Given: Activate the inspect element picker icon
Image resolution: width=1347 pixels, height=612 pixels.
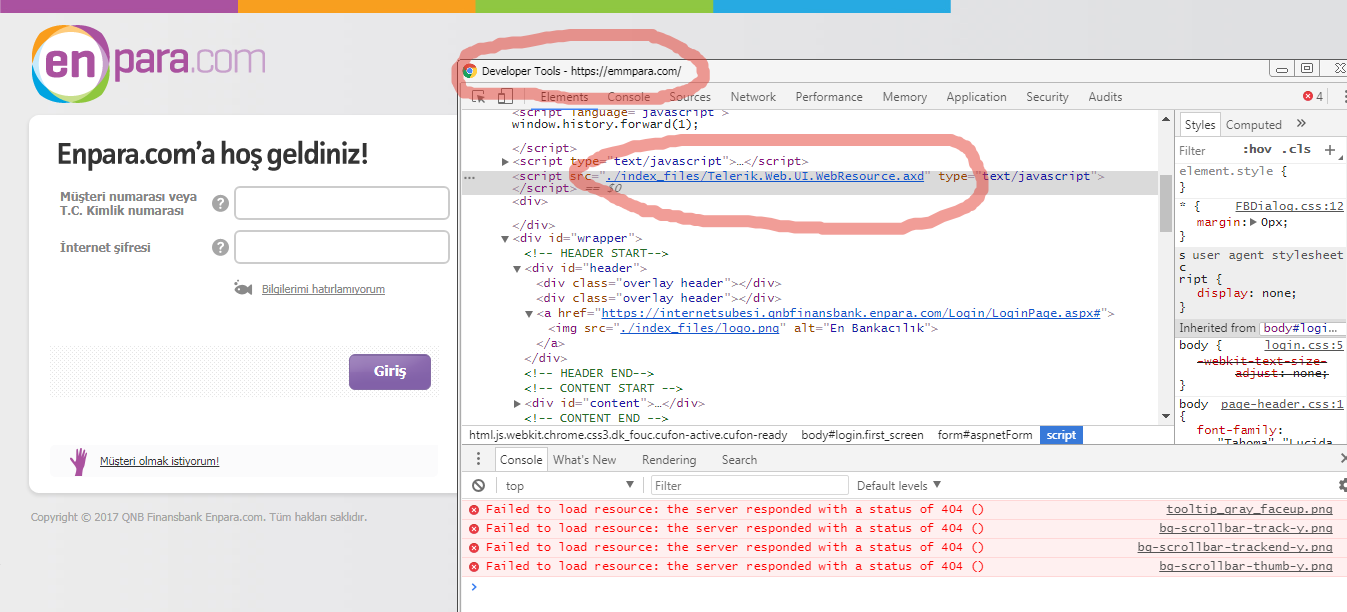Looking at the screenshot, I should (x=479, y=97).
